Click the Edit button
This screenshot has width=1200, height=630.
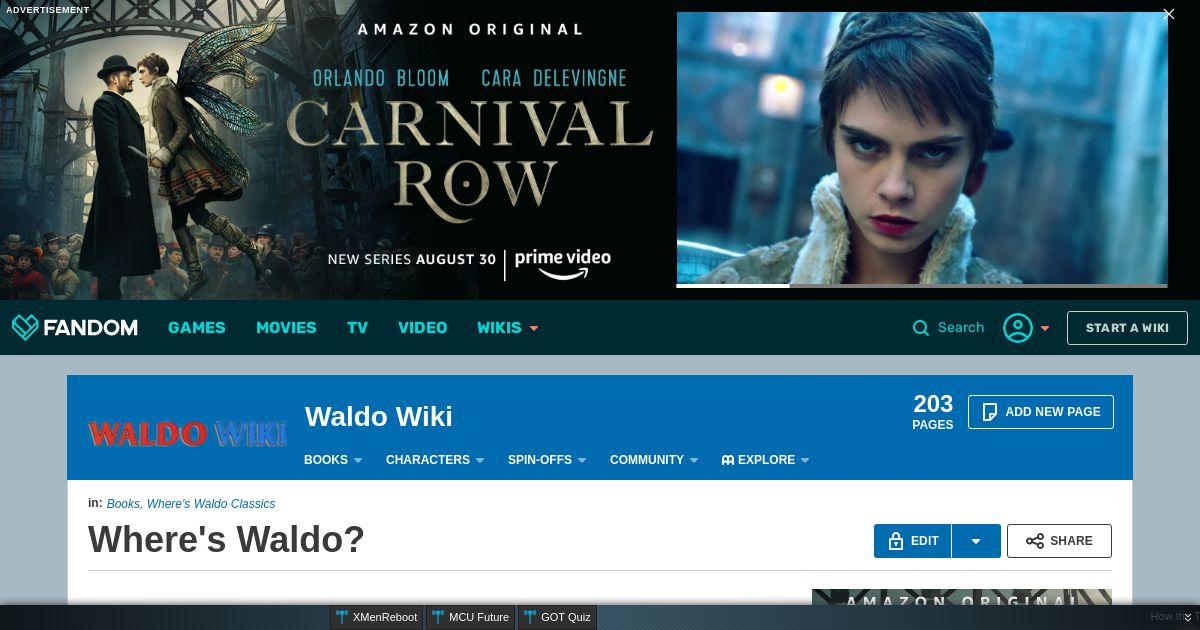click(913, 541)
